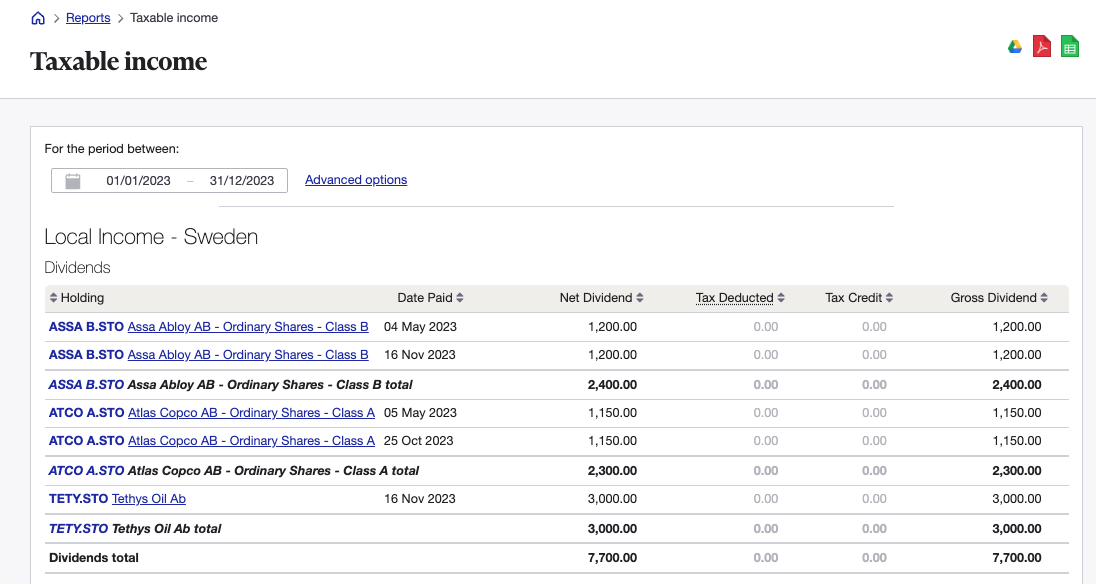The width and height of the screenshot is (1096, 584).
Task: Go to the home icon in breadcrumb
Action: (38, 18)
